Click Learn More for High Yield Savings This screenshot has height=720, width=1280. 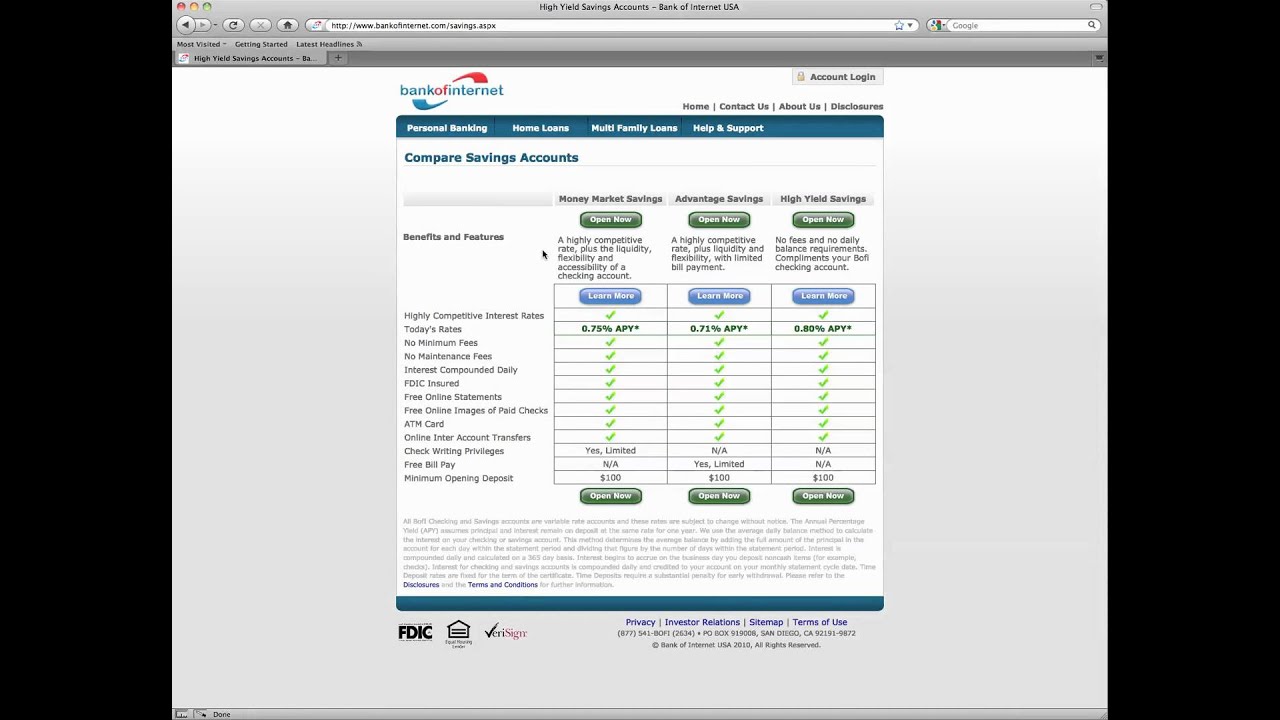point(824,296)
